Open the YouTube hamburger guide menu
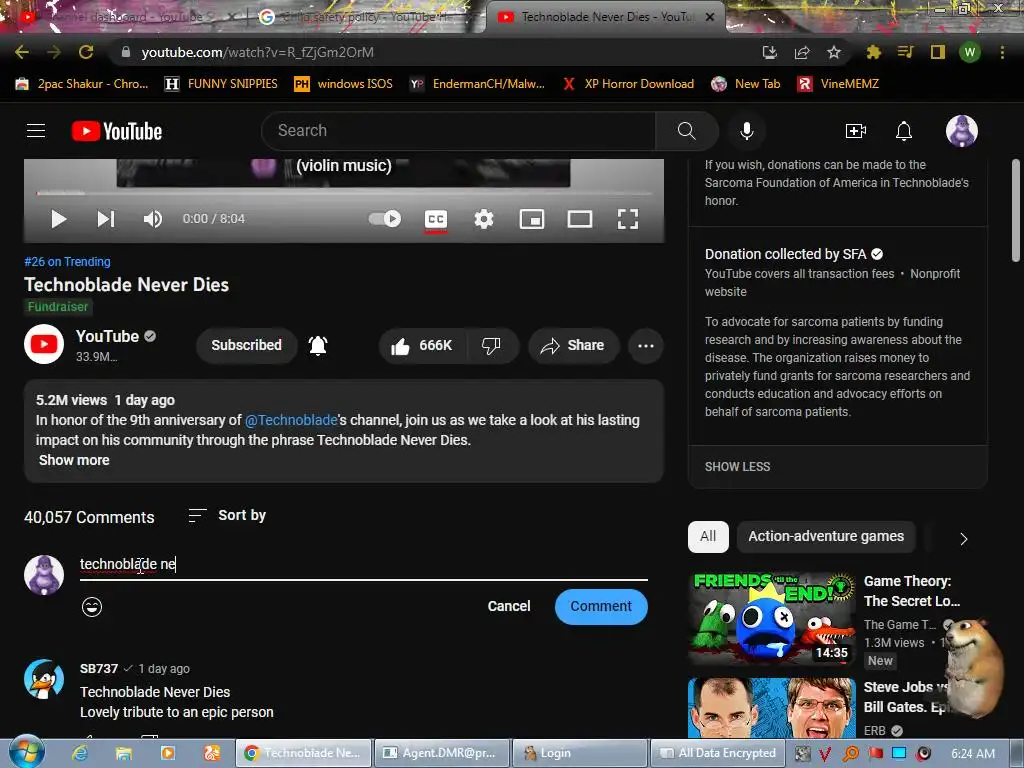1024x768 pixels. click(x=36, y=131)
